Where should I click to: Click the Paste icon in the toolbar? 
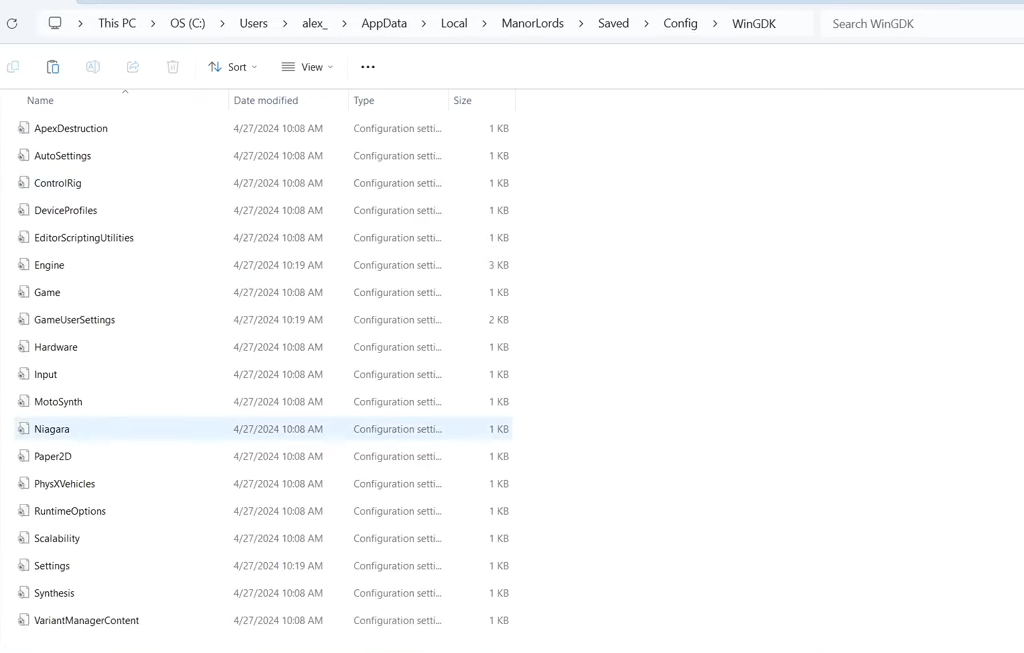(x=52, y=66)
